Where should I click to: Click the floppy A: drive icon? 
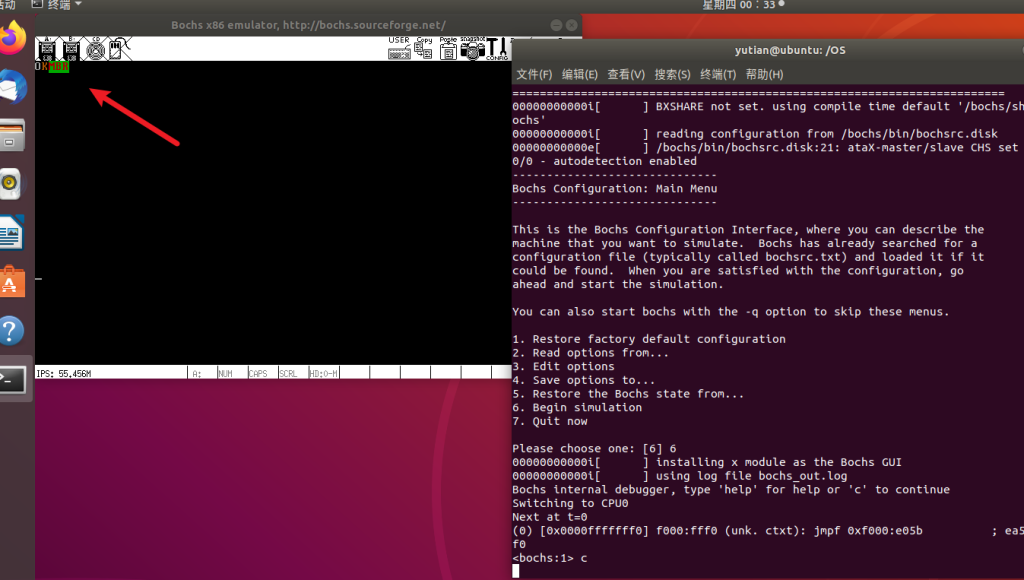click(46, 48)
